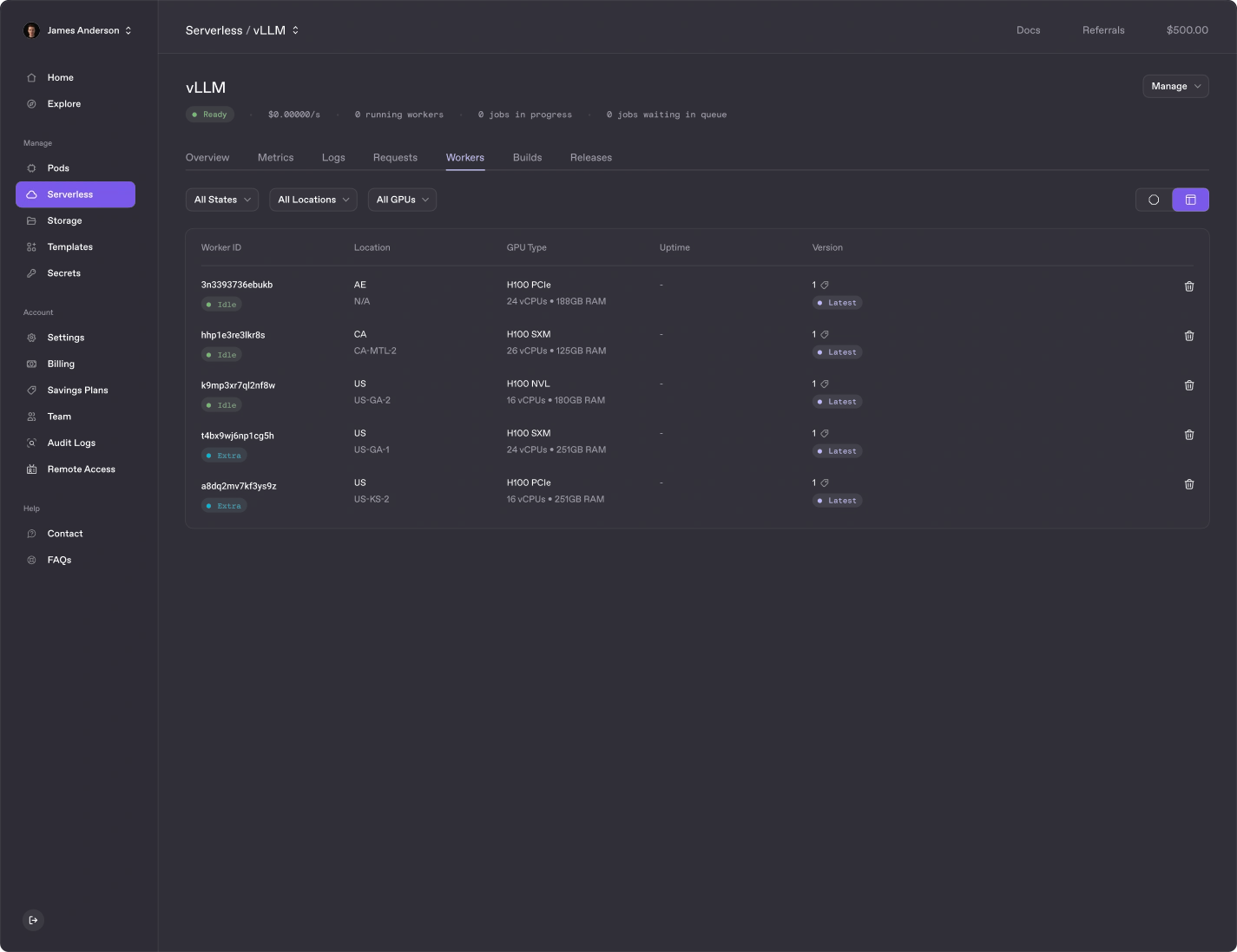Switch to the Overview tab
Screen dimensions: 1237x952
click(207, 158)
